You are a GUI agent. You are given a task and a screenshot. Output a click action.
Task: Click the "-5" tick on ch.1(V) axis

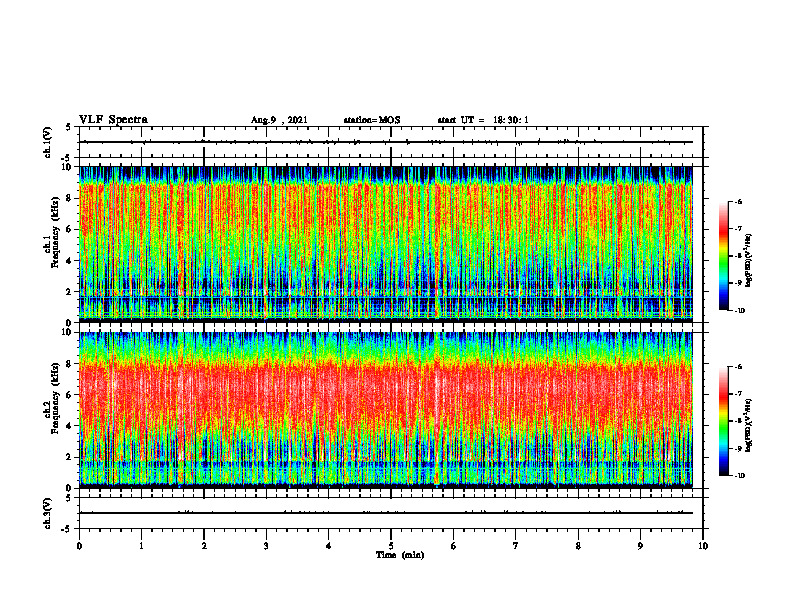coord(67,158)
